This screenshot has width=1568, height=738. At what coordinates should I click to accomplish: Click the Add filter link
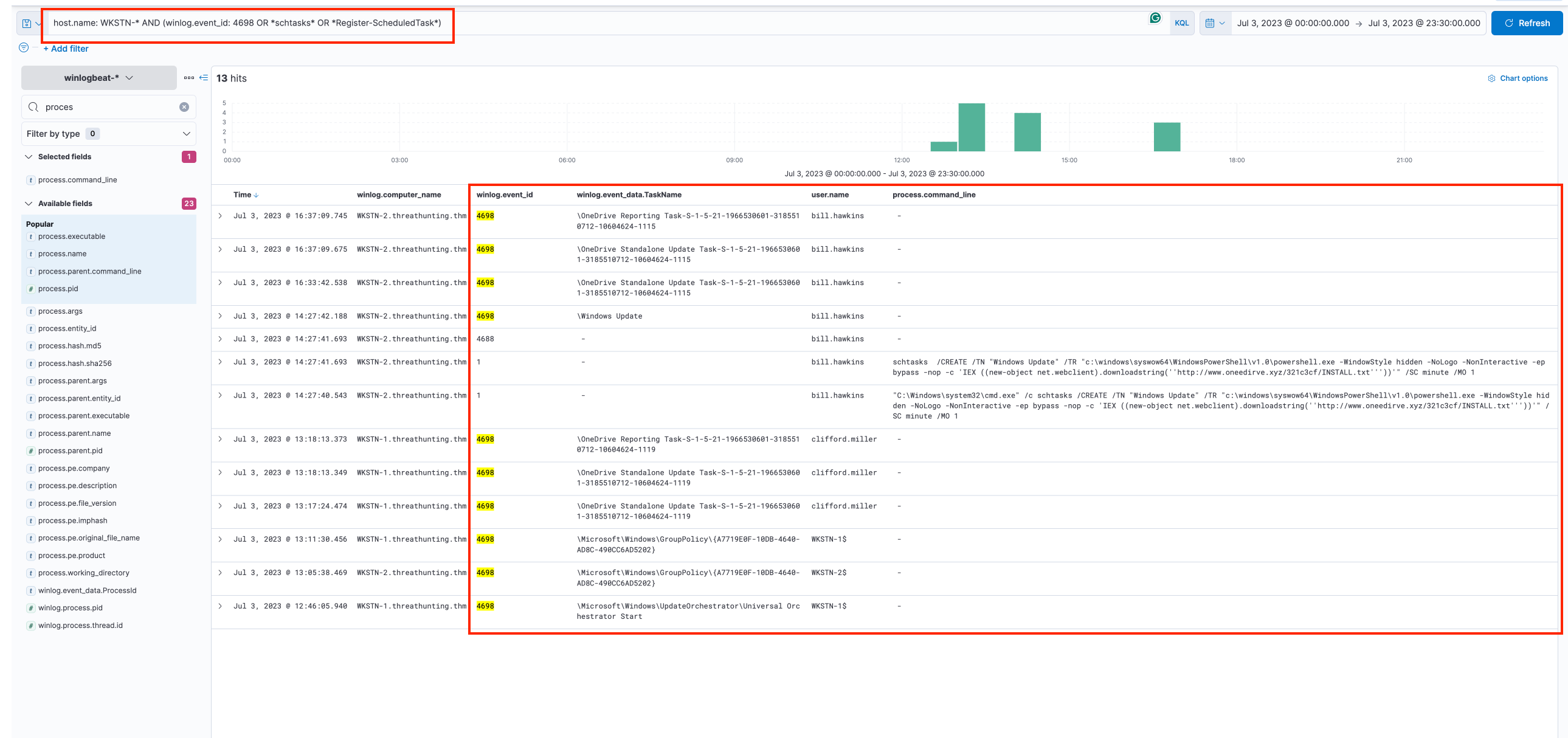[66, 49]
